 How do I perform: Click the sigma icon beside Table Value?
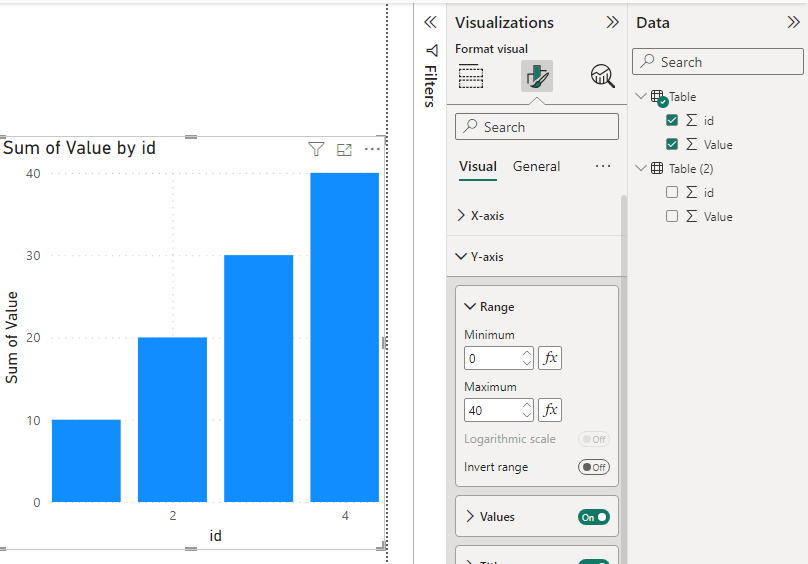click(692, 144)
